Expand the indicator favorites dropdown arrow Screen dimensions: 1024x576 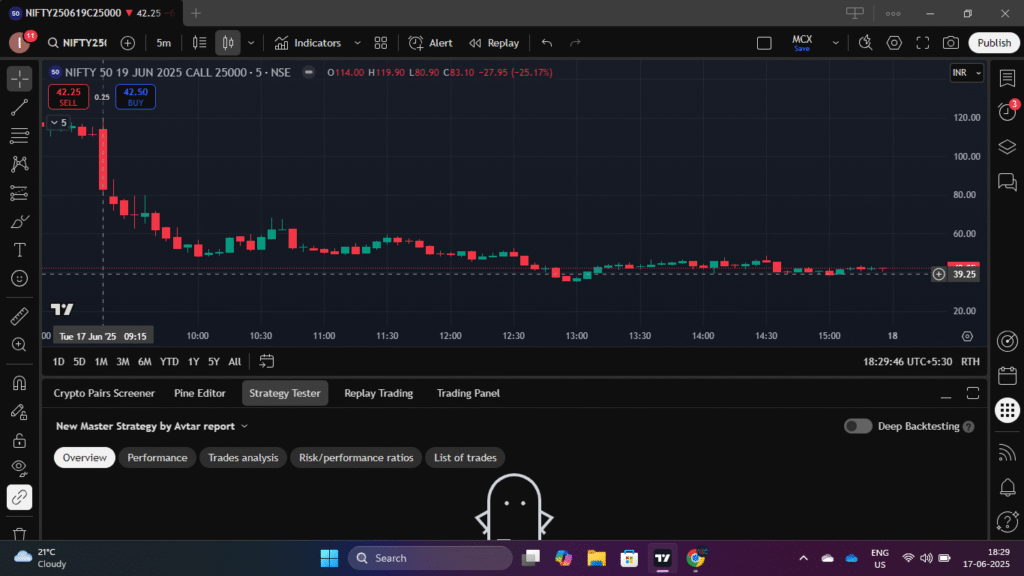pyautogui.click(x=357, y=43)
